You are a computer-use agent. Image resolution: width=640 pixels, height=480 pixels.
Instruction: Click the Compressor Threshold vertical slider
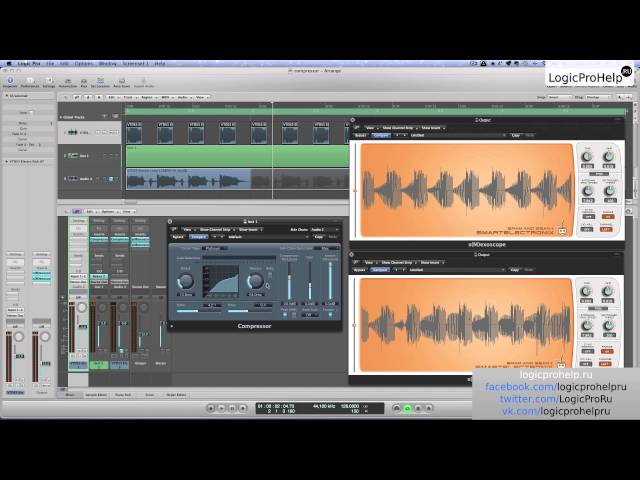[x=289, y=281]
